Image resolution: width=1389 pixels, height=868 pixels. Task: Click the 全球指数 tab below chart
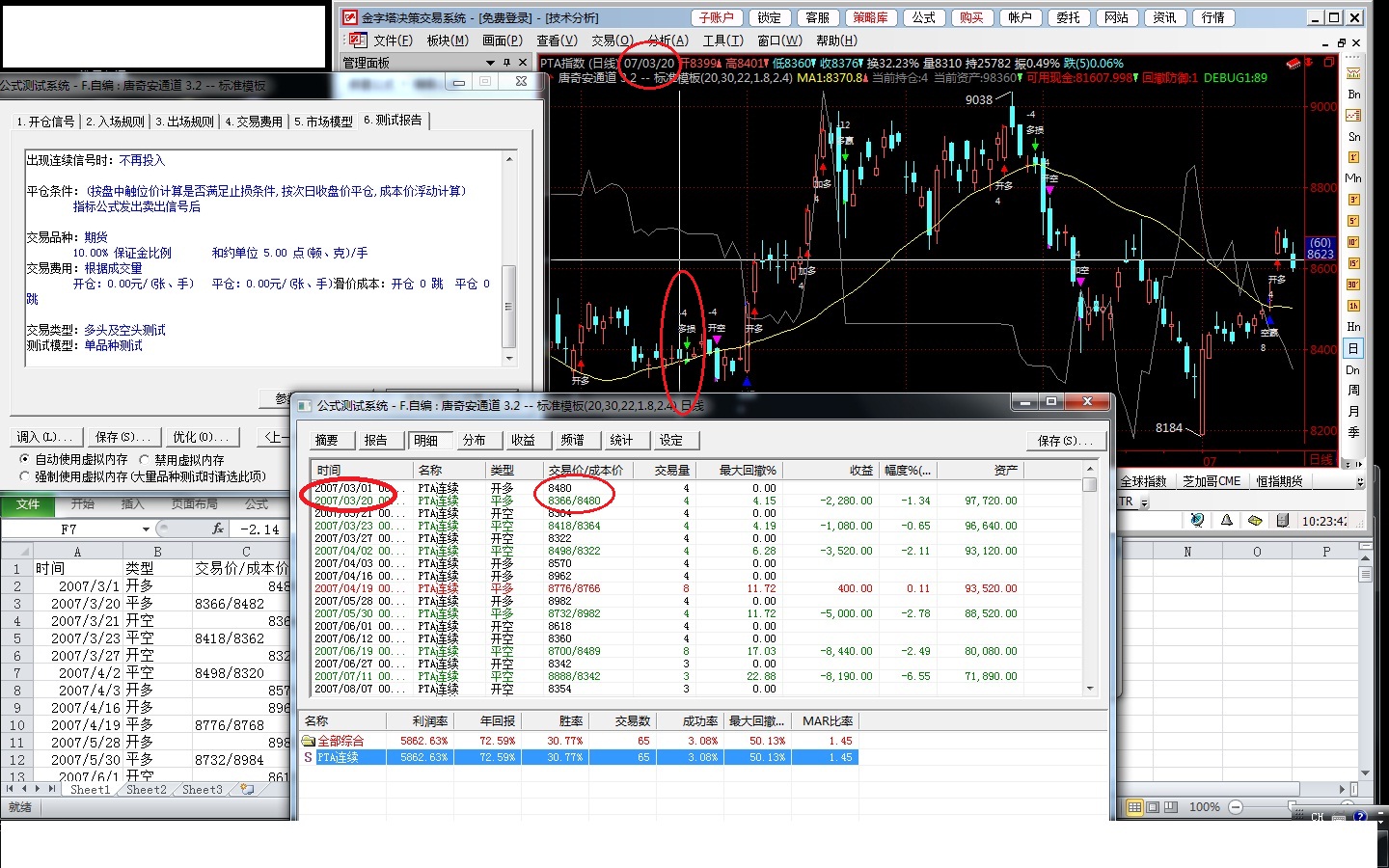1144,480
